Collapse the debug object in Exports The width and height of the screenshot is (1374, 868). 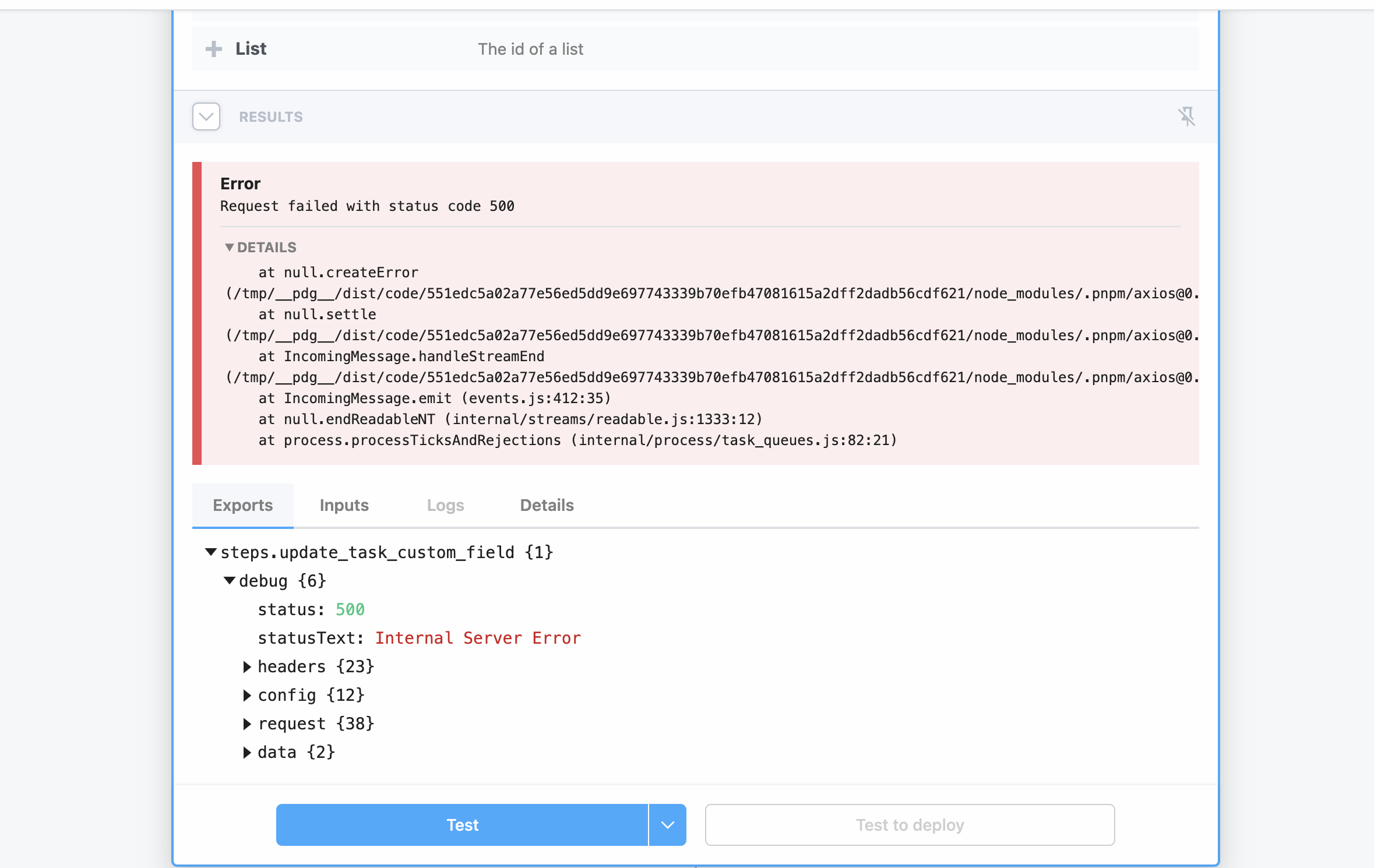tap(230, 580)
